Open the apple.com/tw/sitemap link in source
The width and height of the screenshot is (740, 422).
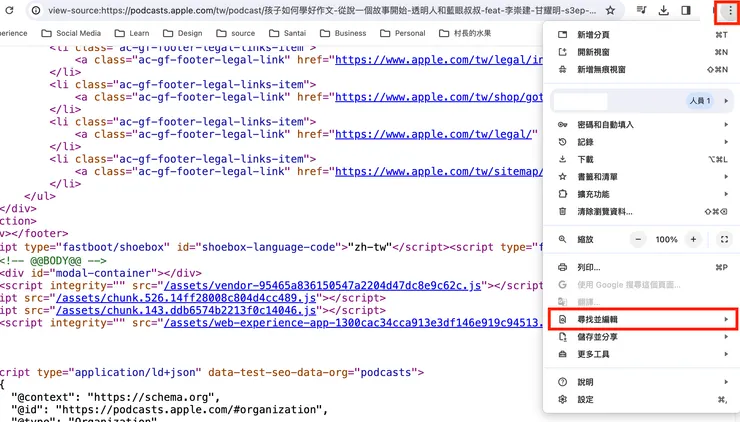pyautogui.click(x=439, y=172)
